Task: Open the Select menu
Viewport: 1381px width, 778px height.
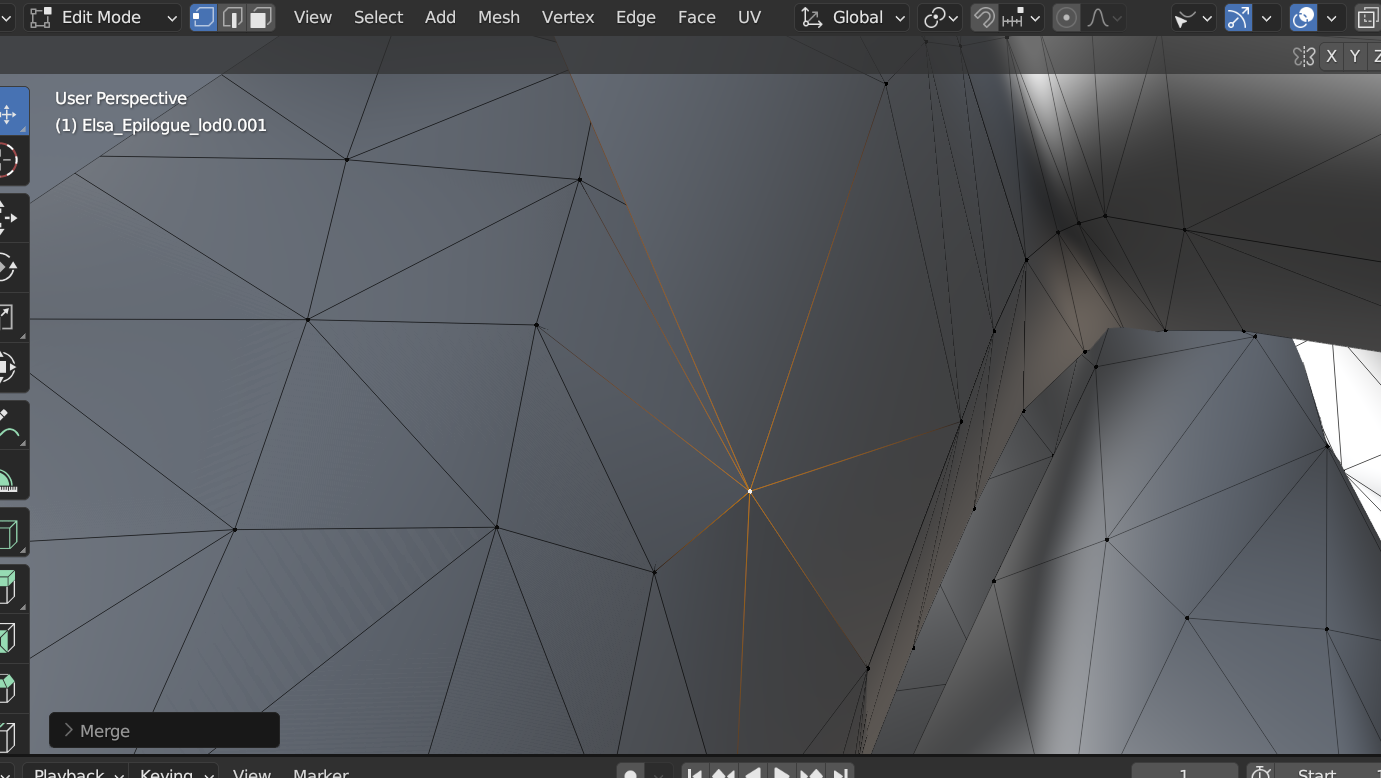Action: (379, 17)
